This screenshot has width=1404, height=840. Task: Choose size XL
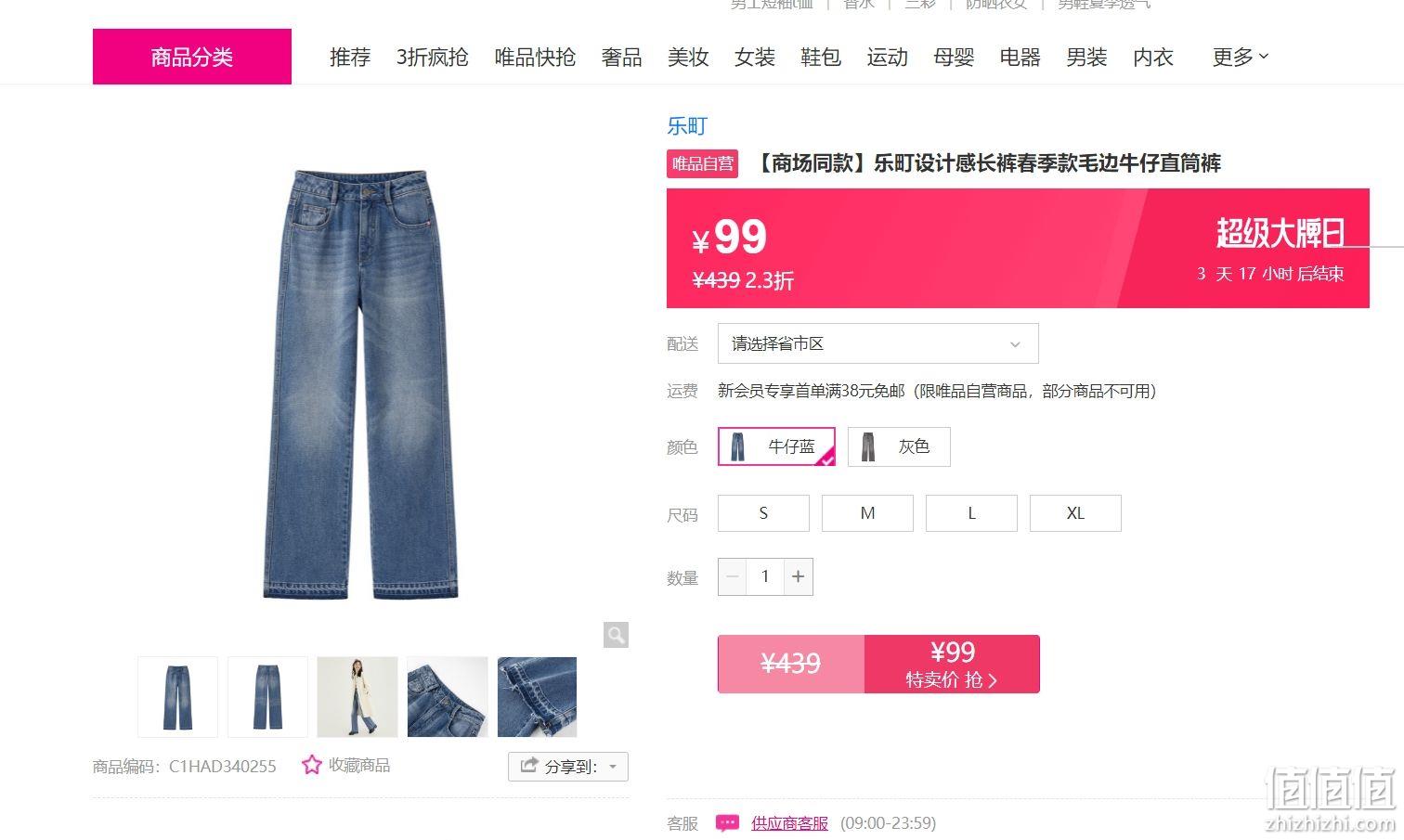point(1075,513)
